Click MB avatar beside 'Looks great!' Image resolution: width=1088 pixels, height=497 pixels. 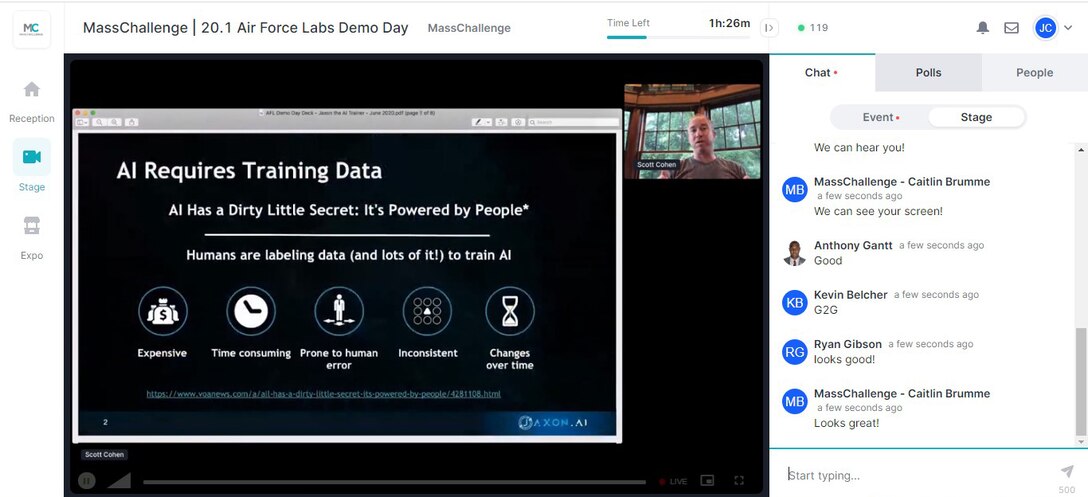click(794, 401)
